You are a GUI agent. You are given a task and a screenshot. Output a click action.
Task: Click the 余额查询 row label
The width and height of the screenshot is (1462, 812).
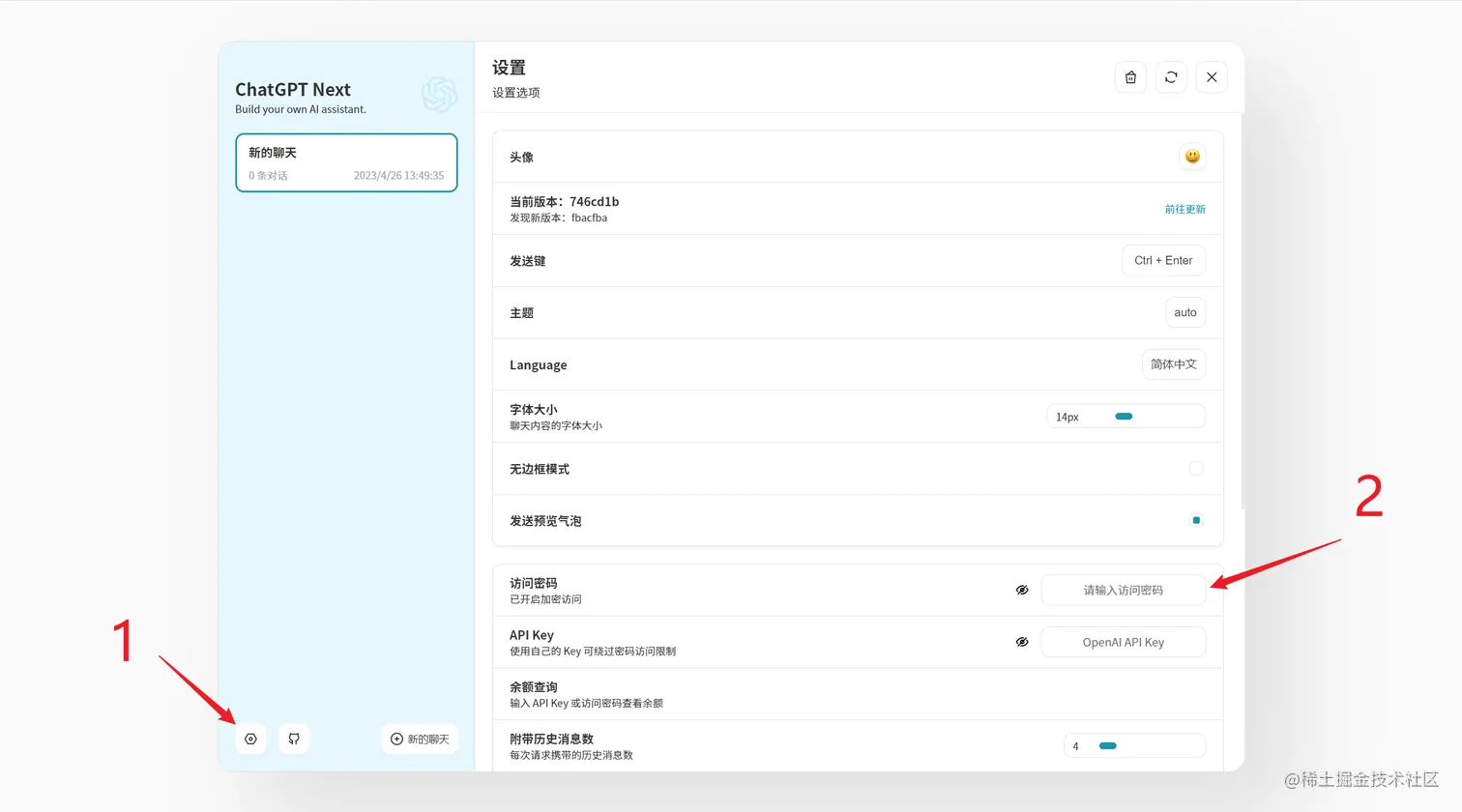[534, 686]
